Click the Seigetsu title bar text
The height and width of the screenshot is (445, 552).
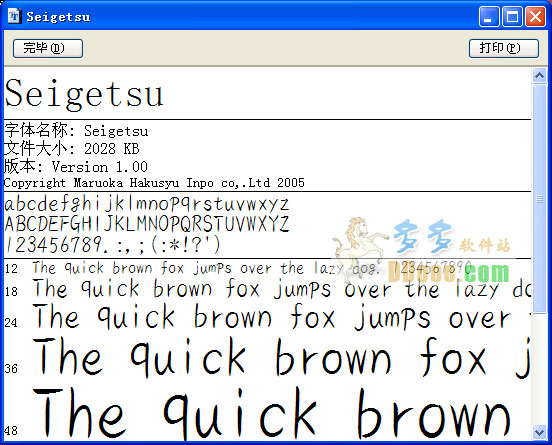(58, 17)
